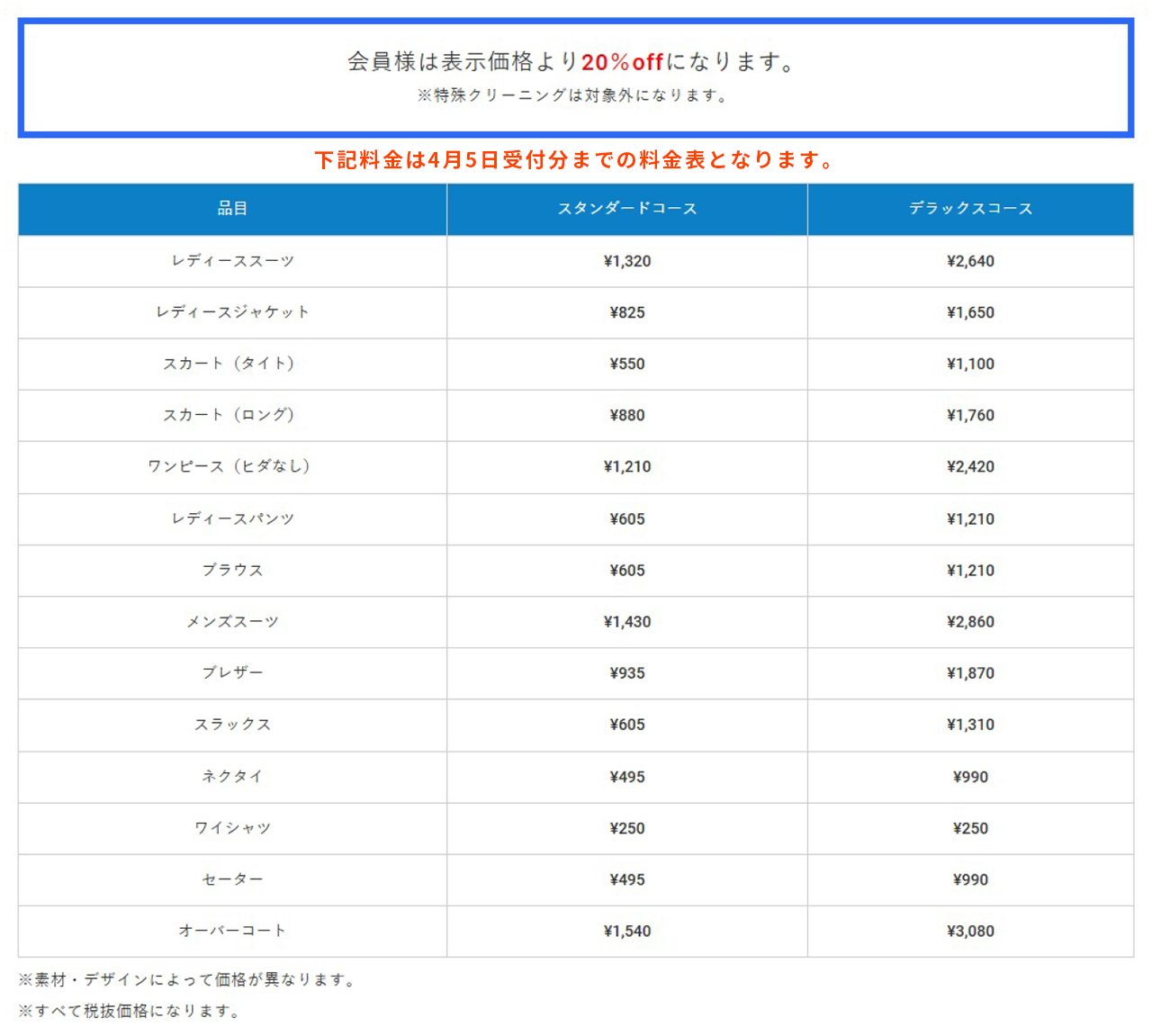This screenshot has height=1036, width=1152.
Task: Click the 特殊クリーニング exclusion note in banner
Action: point(574,95)
